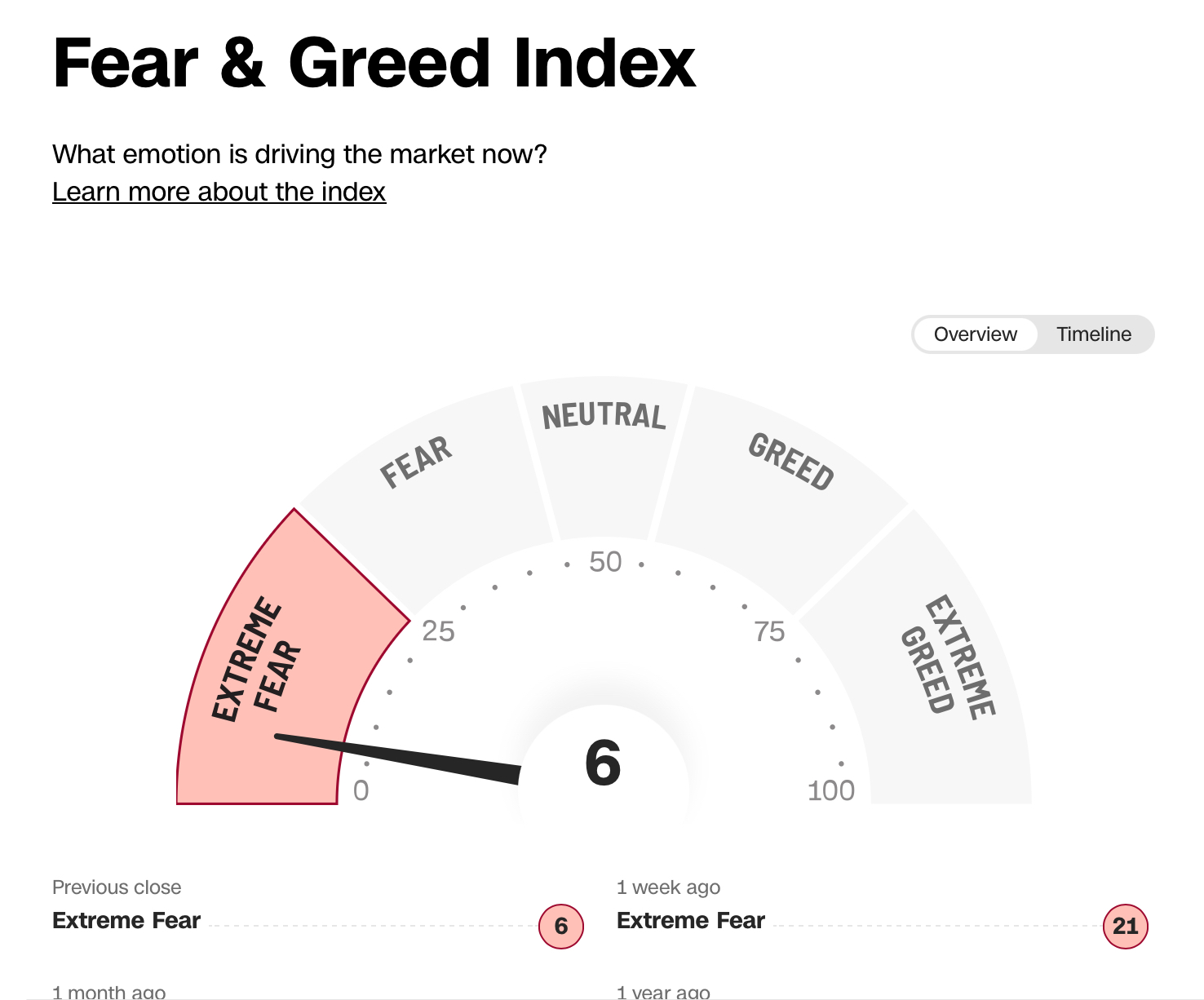Click the 1 week ago badge showing 21
This screenshot has height=1000, width=1204.
pos(1125,926)
